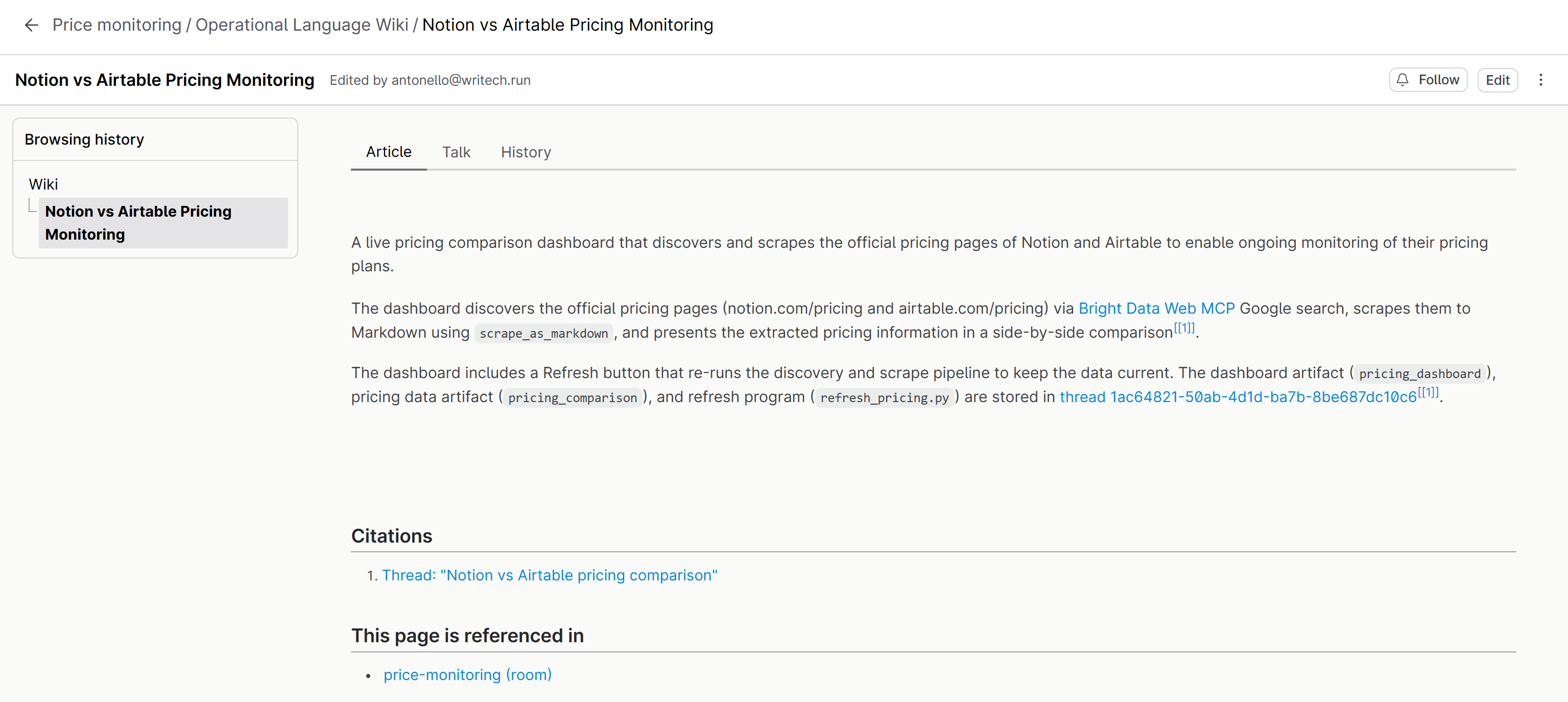Click the scrape_as_markdown code snippet
This screenshot has width=1568, height=702.
point(543,334)
